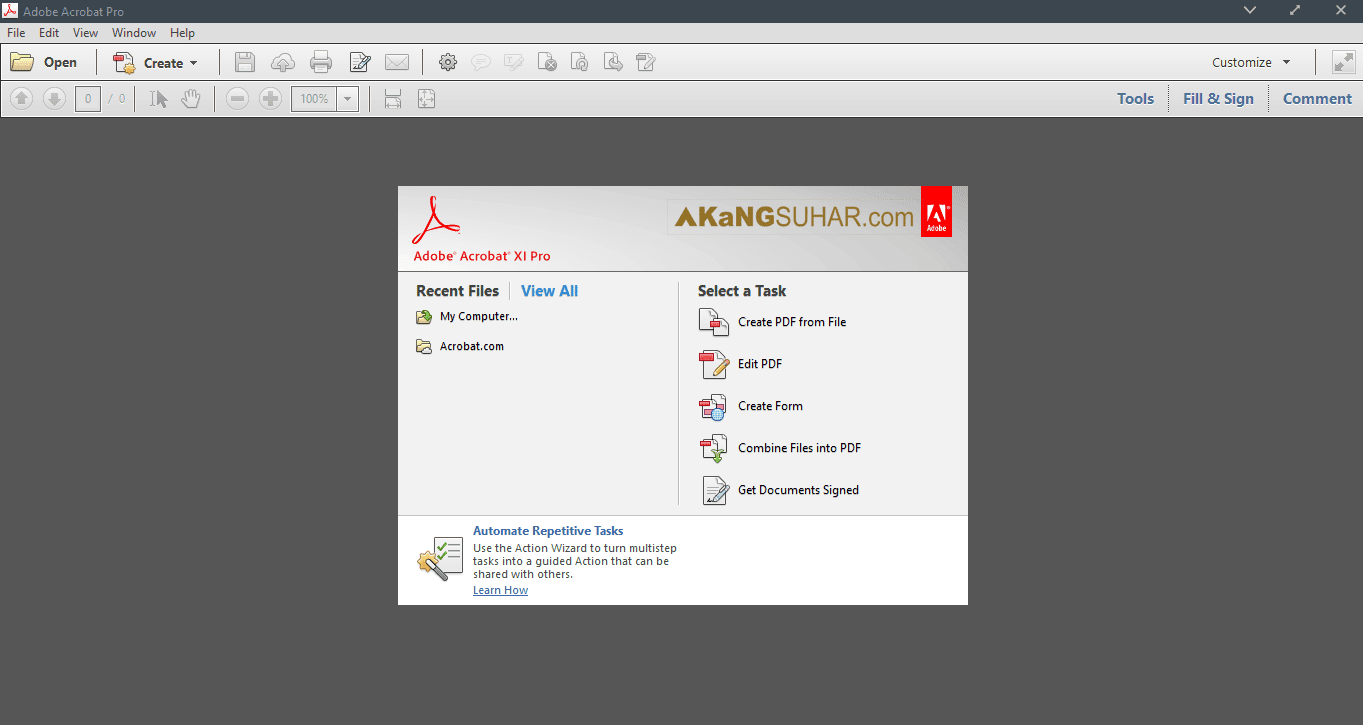Print the document
The image size is (1363, 725).
point(321,61)
